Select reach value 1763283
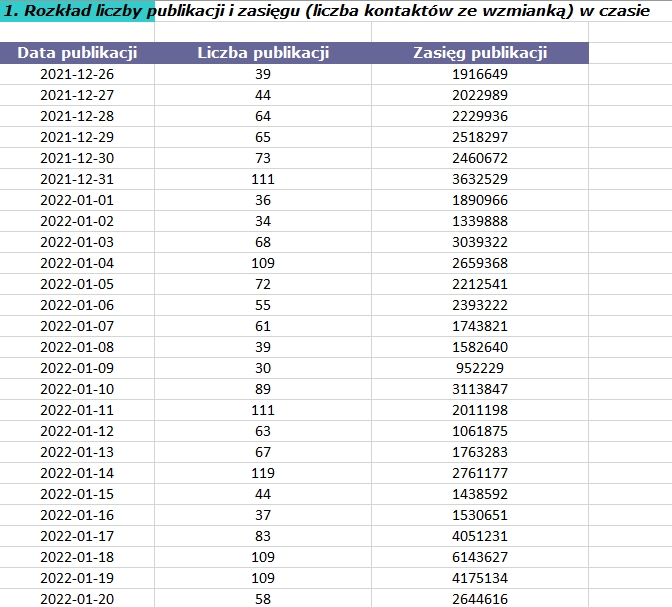Screen dimensions: 672x607 (480, 452)
